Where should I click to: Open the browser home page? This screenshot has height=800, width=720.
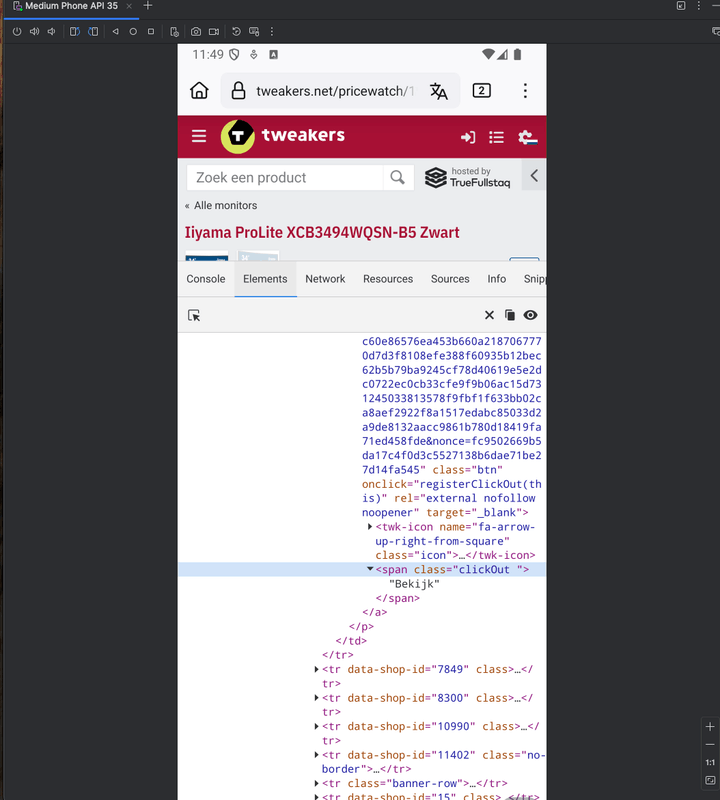pos(199,91)
